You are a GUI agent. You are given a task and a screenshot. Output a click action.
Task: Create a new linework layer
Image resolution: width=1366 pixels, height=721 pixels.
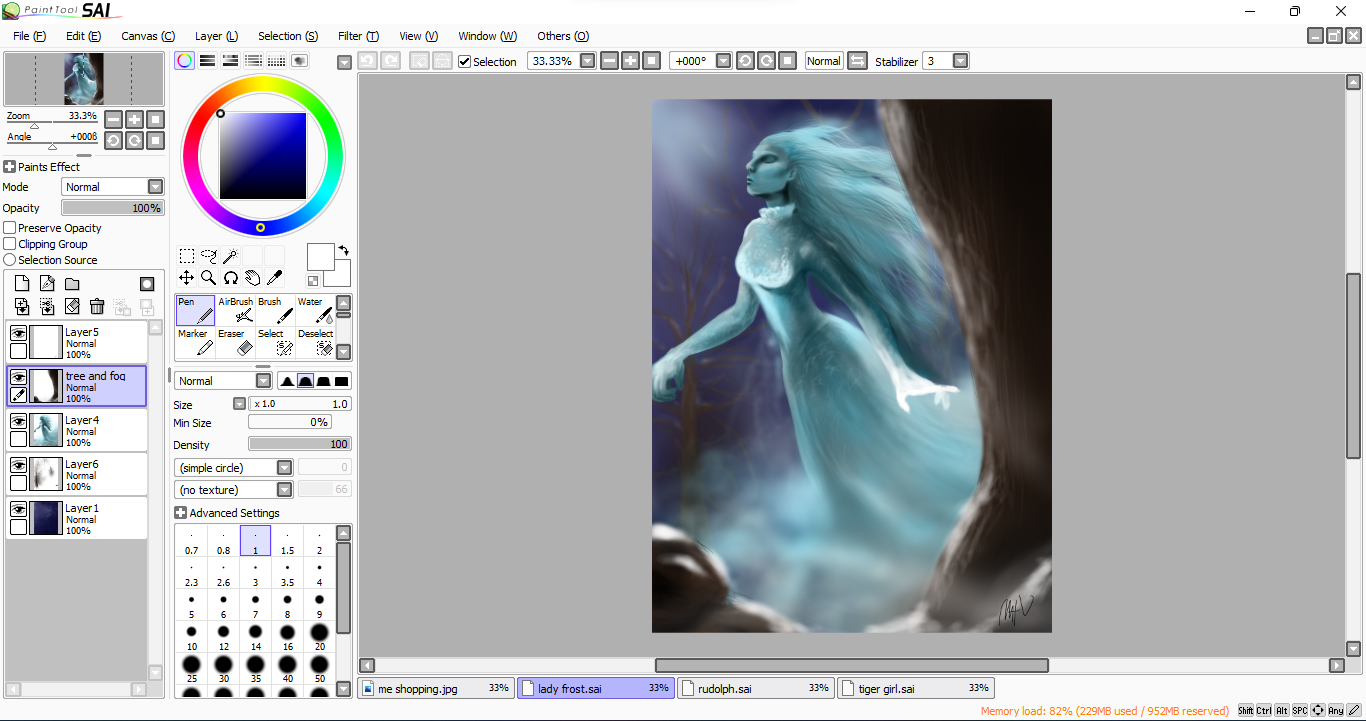47,284
